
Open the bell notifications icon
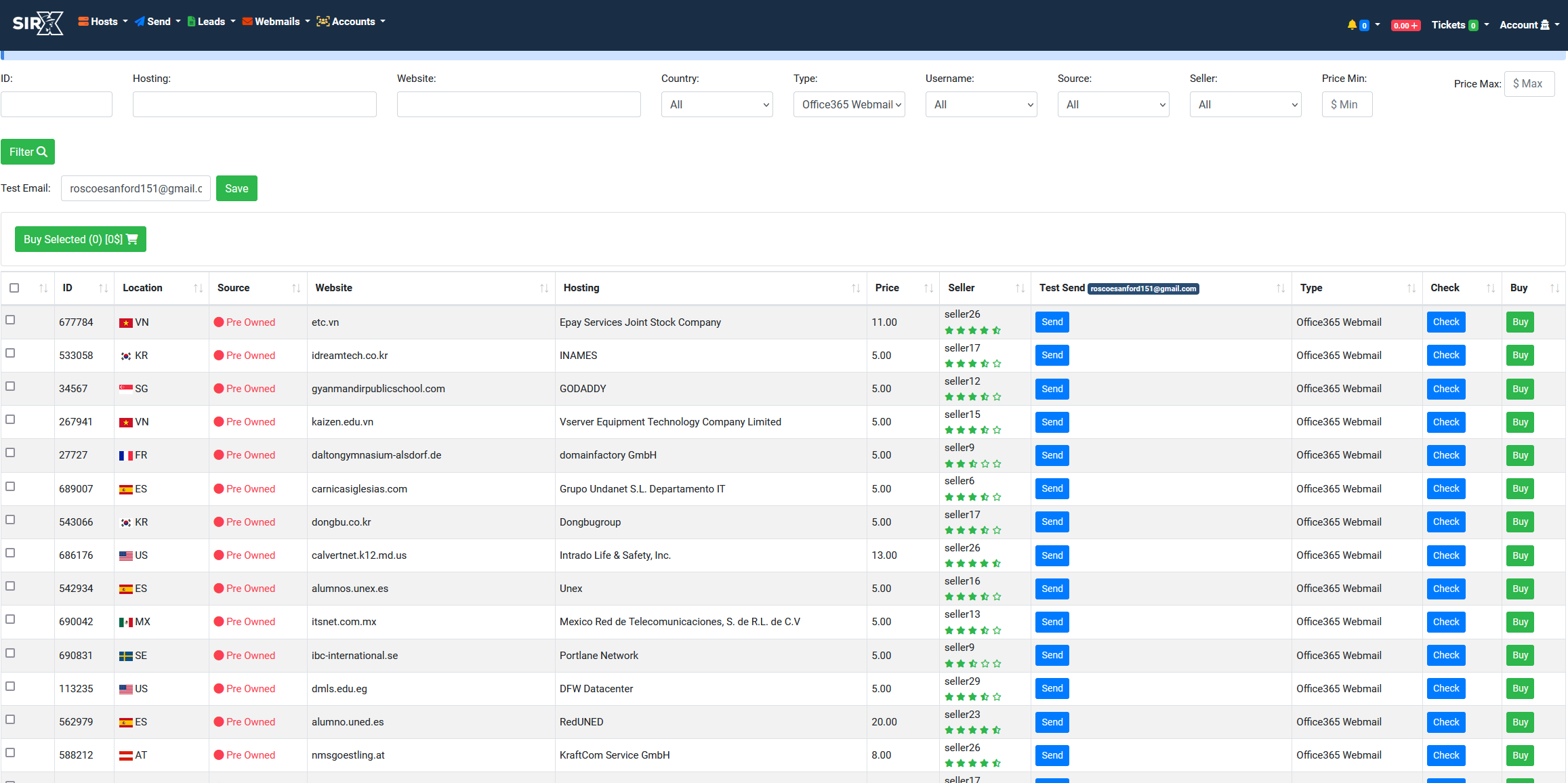pyautogui.click(x=1352, y=25)
